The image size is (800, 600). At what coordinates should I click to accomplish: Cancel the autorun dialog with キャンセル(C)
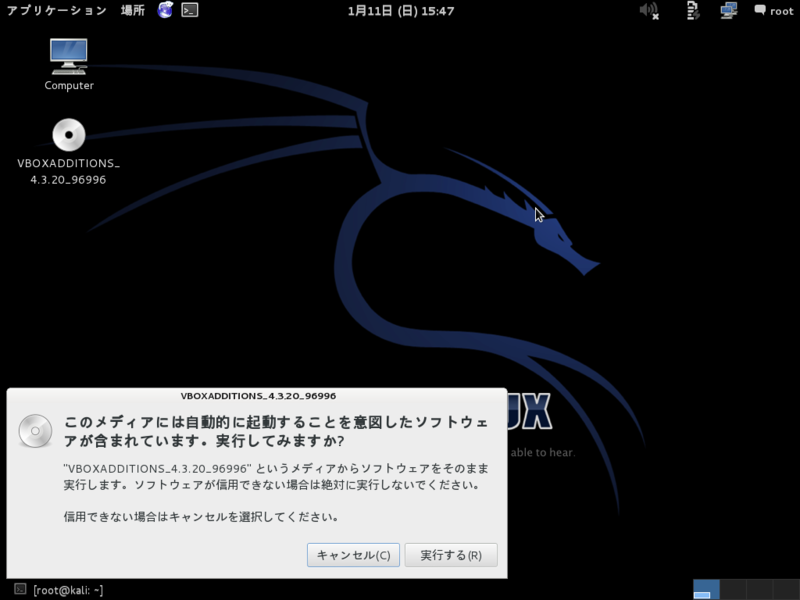(x=352, y=554)
